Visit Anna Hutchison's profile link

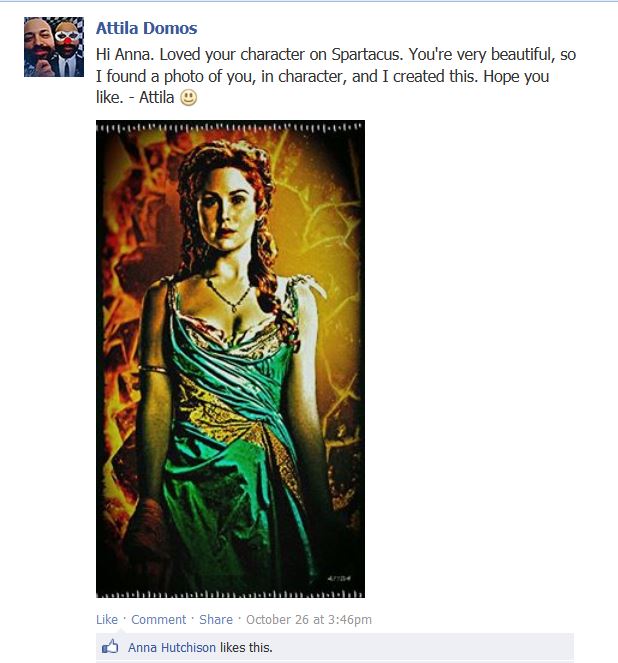(172, 647)
